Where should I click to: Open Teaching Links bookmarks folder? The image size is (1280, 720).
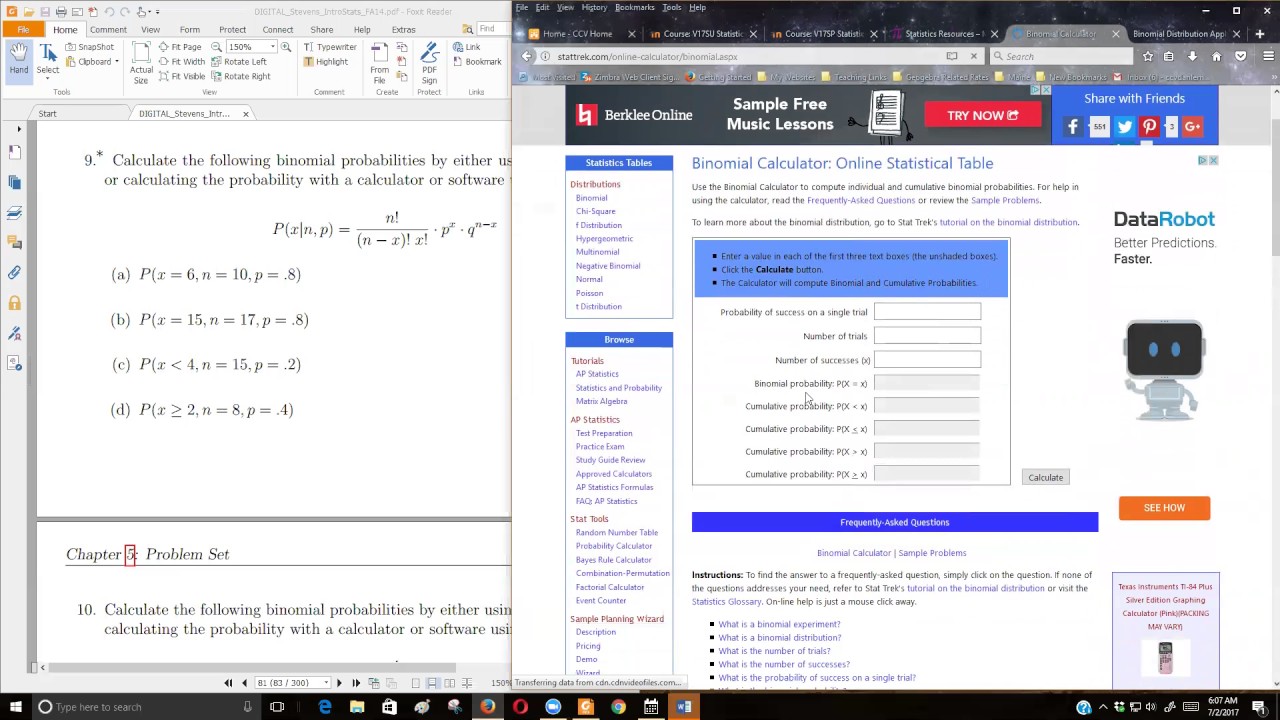tap(853, 77)
